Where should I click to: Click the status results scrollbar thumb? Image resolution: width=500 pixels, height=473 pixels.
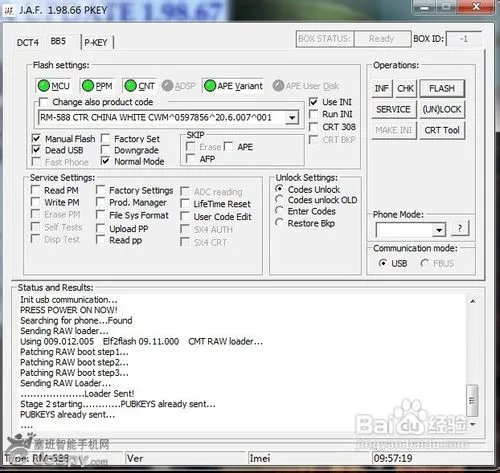point(472,400)
